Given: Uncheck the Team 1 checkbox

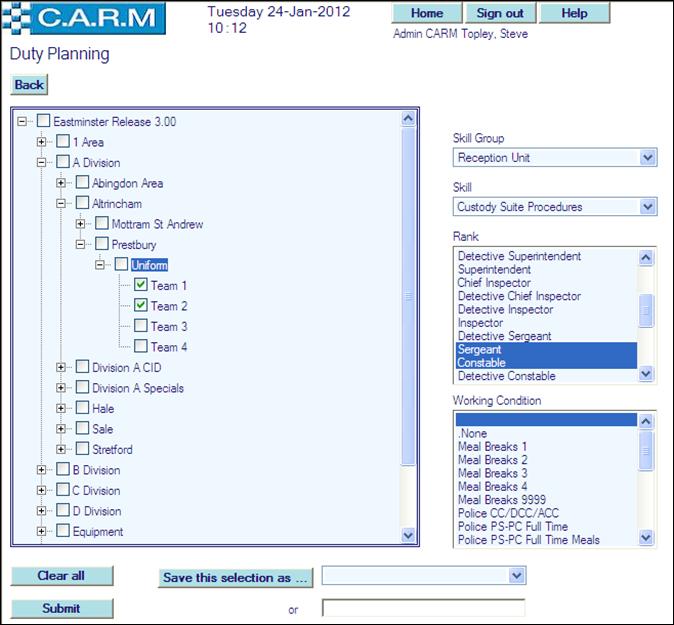Looking at the screenshot, I should point(141,285).
